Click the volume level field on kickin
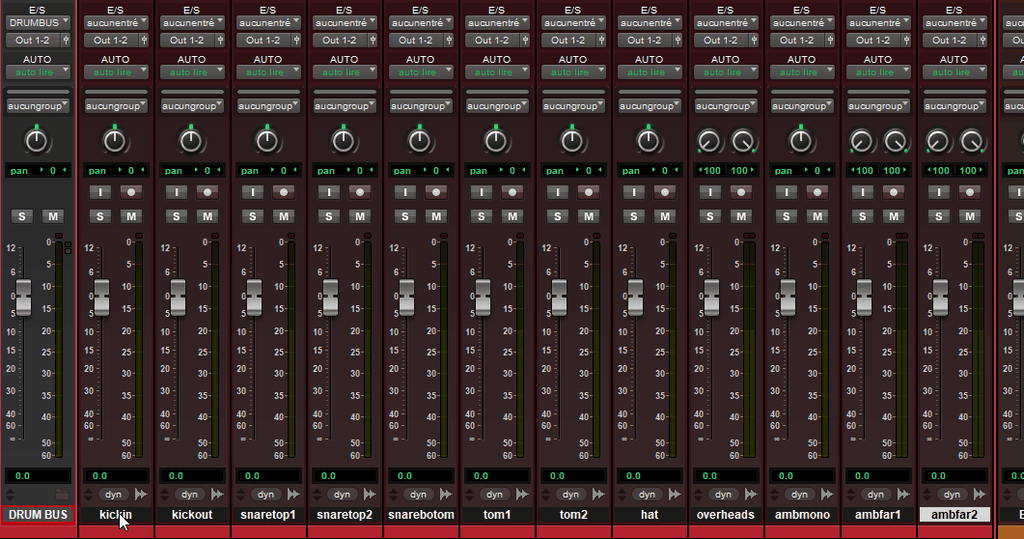 click(x=116, y=476)
